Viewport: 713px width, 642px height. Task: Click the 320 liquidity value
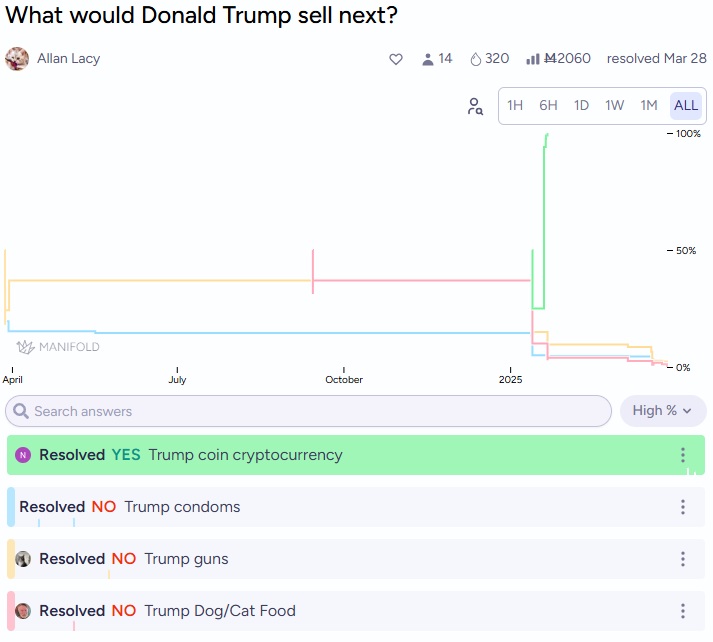pos(497,59)
